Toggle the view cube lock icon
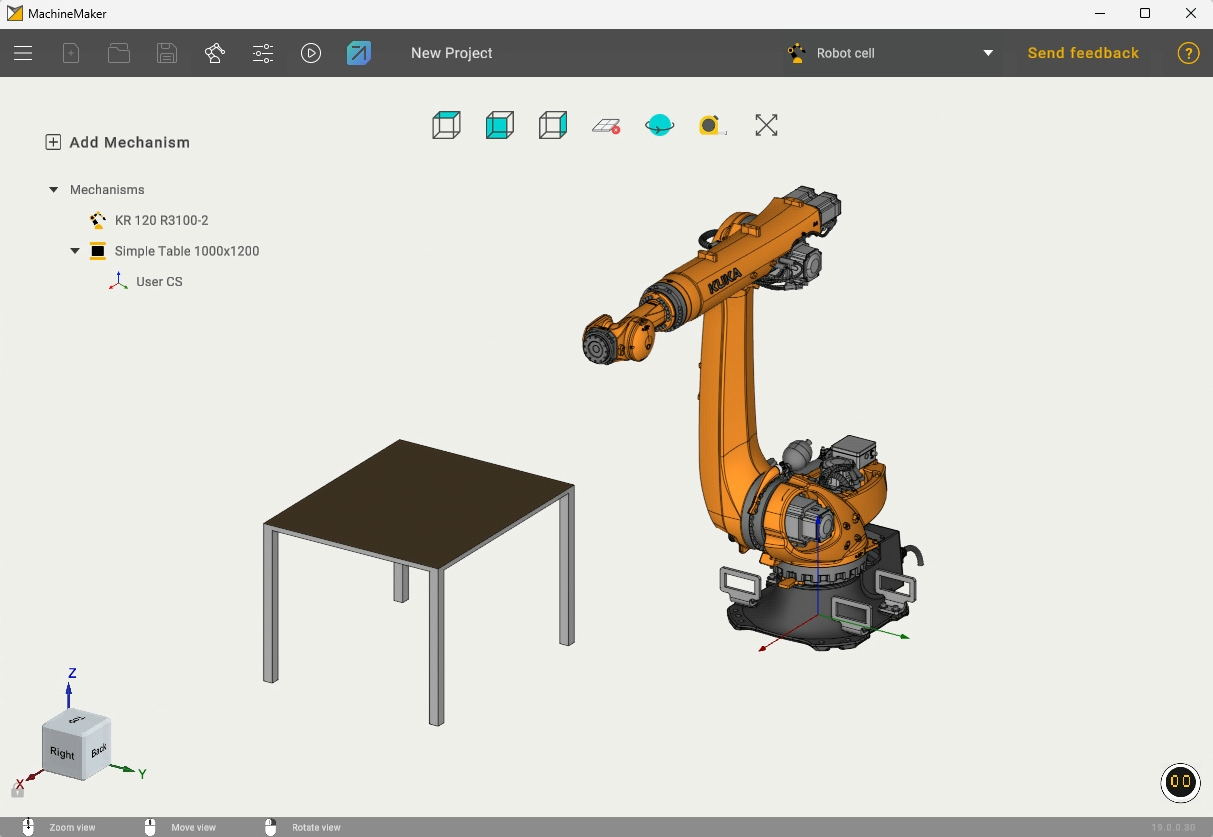The width and height of the screenshot is (1213, 837). click(x=17, y=791)
